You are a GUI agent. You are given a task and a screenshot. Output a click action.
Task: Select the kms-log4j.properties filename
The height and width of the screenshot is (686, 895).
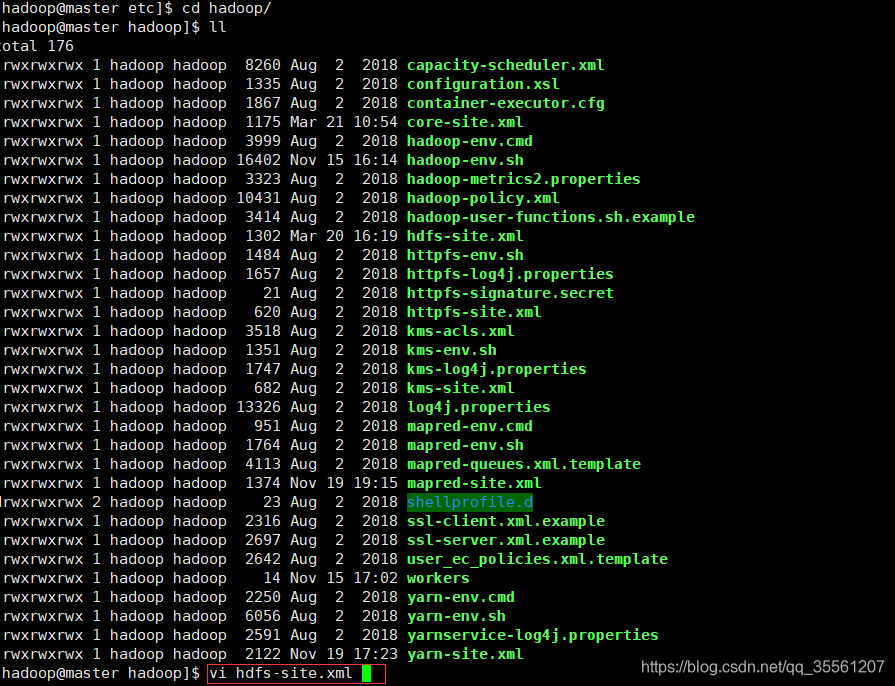496,369
